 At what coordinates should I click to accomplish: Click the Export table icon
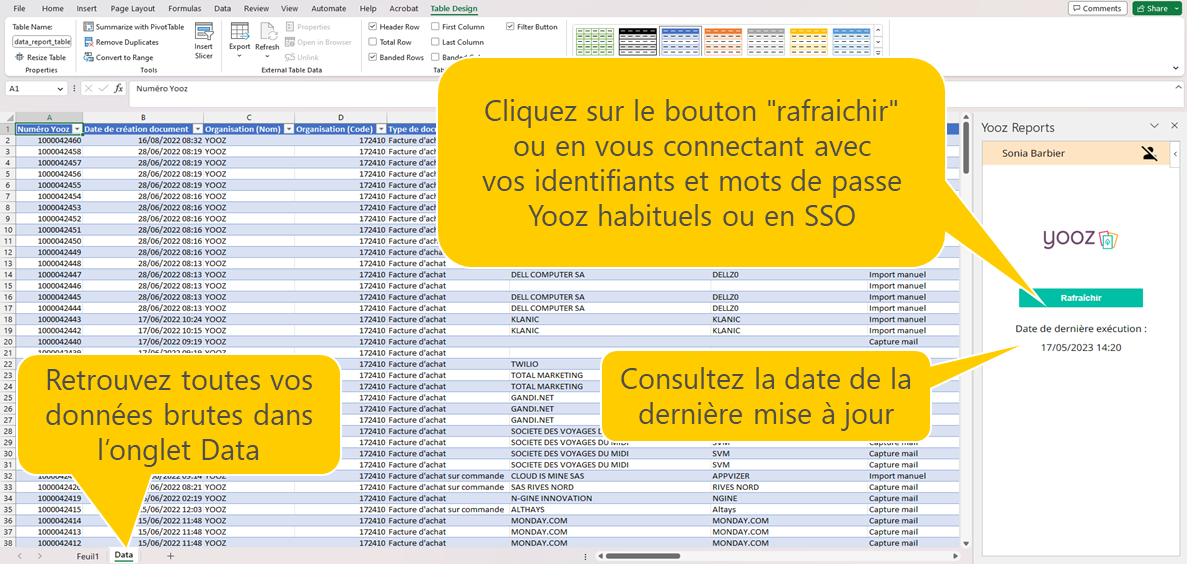click(x=240, y=31)
